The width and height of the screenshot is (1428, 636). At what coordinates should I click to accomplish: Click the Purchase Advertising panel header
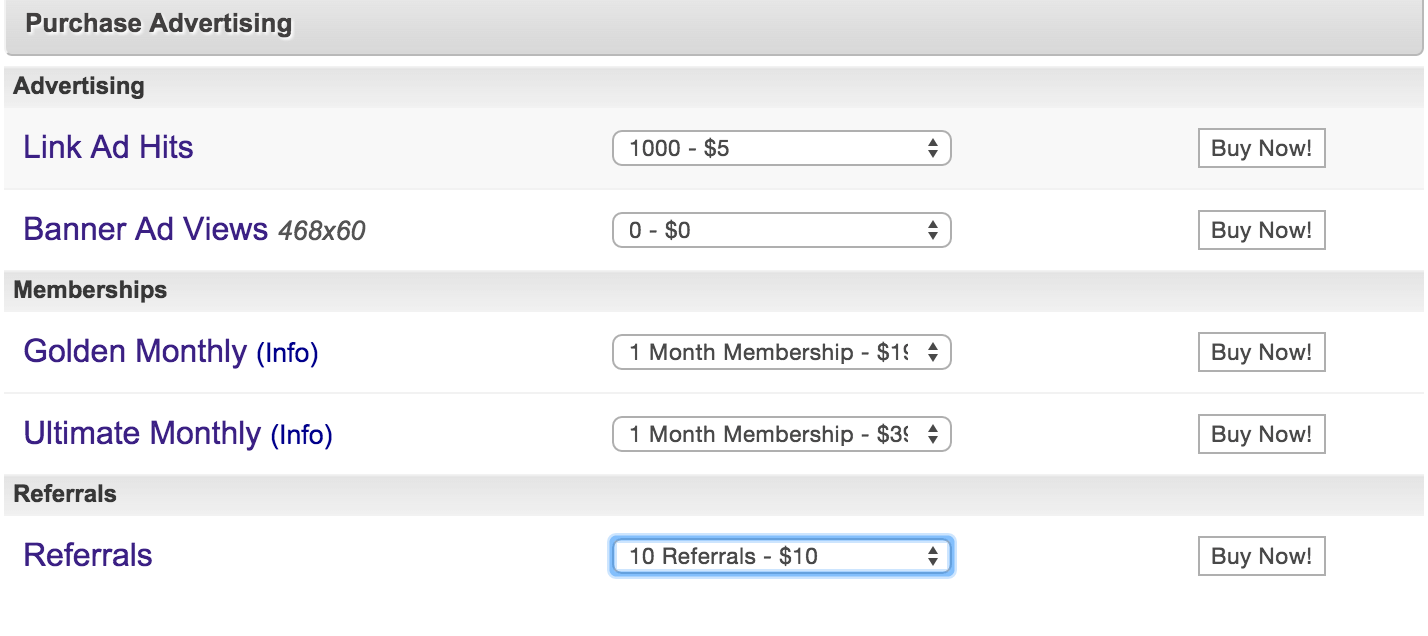(713, 27)
